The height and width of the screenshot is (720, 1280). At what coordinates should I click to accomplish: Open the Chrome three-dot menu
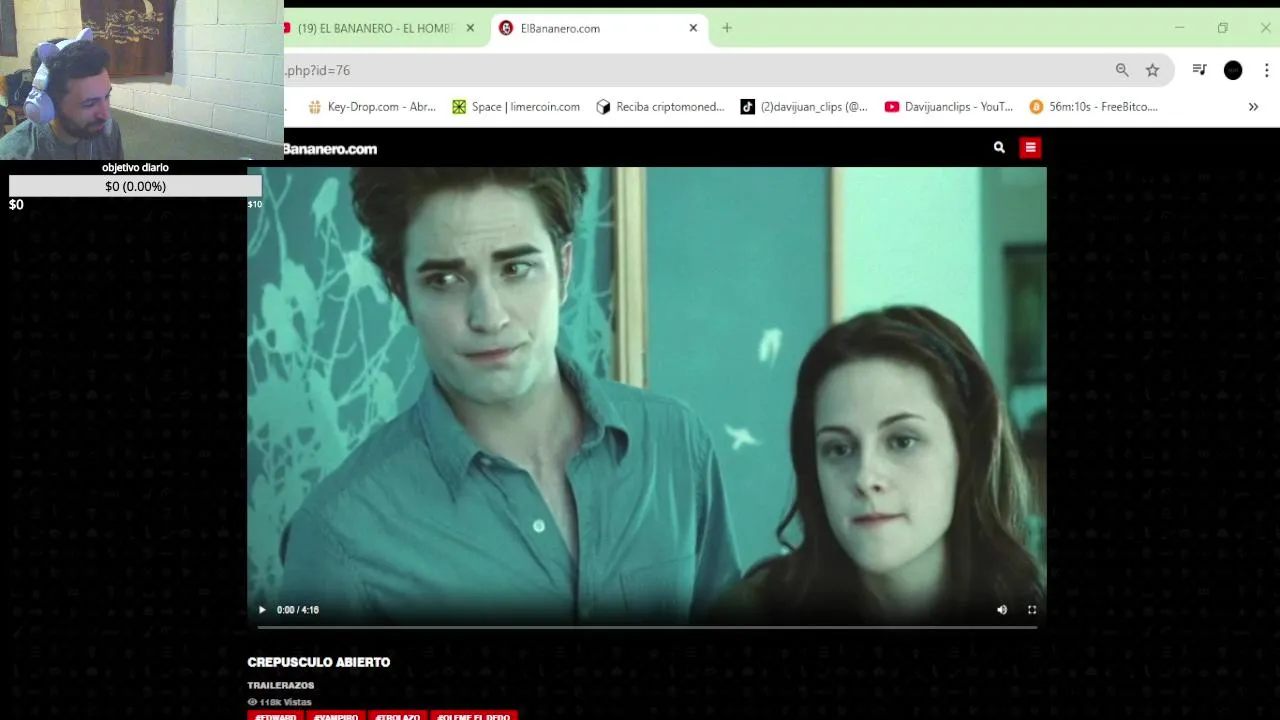(1266, 70)
